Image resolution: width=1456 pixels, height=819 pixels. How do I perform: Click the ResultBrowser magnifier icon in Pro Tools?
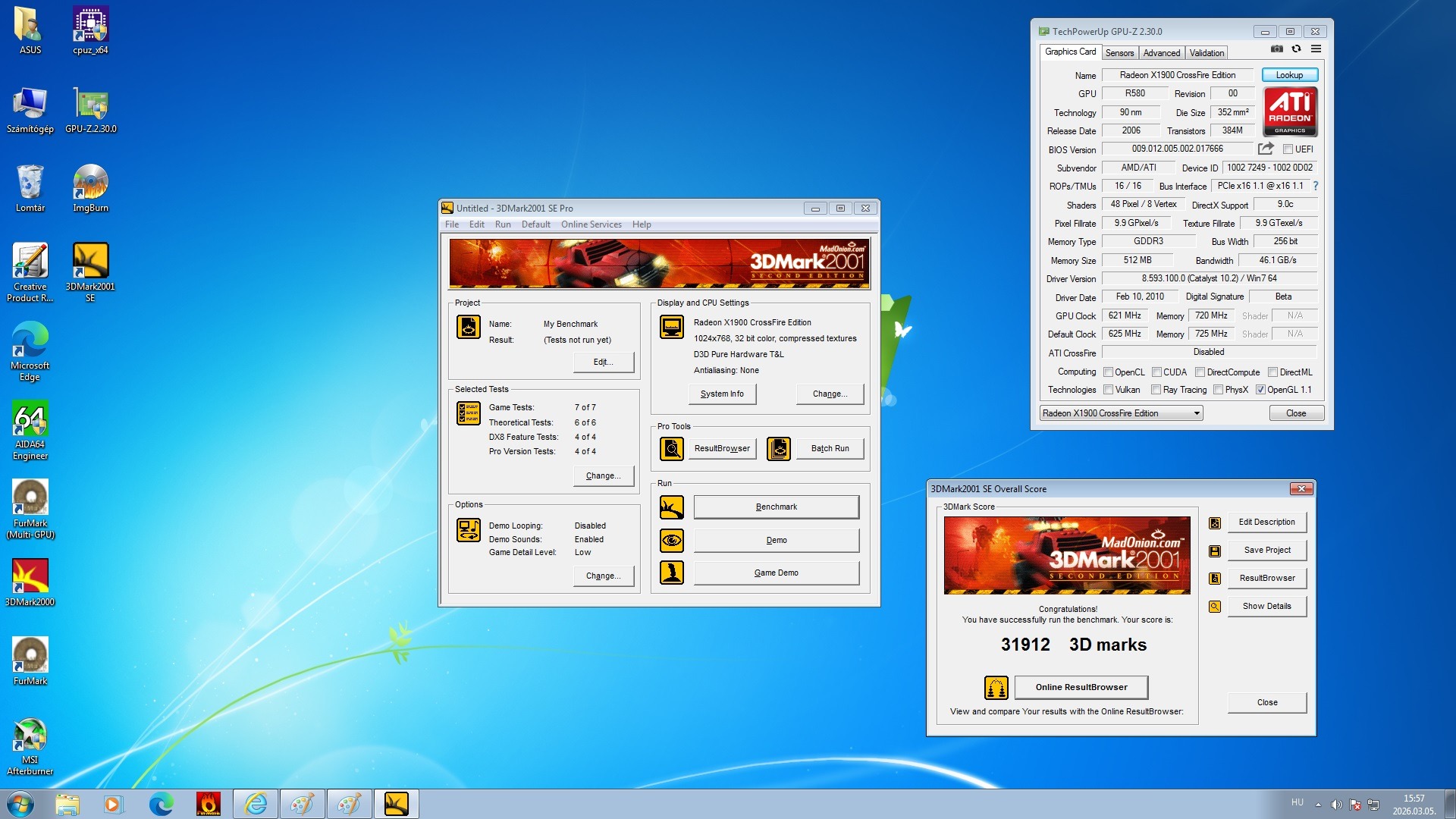click(x=672, y=449)
